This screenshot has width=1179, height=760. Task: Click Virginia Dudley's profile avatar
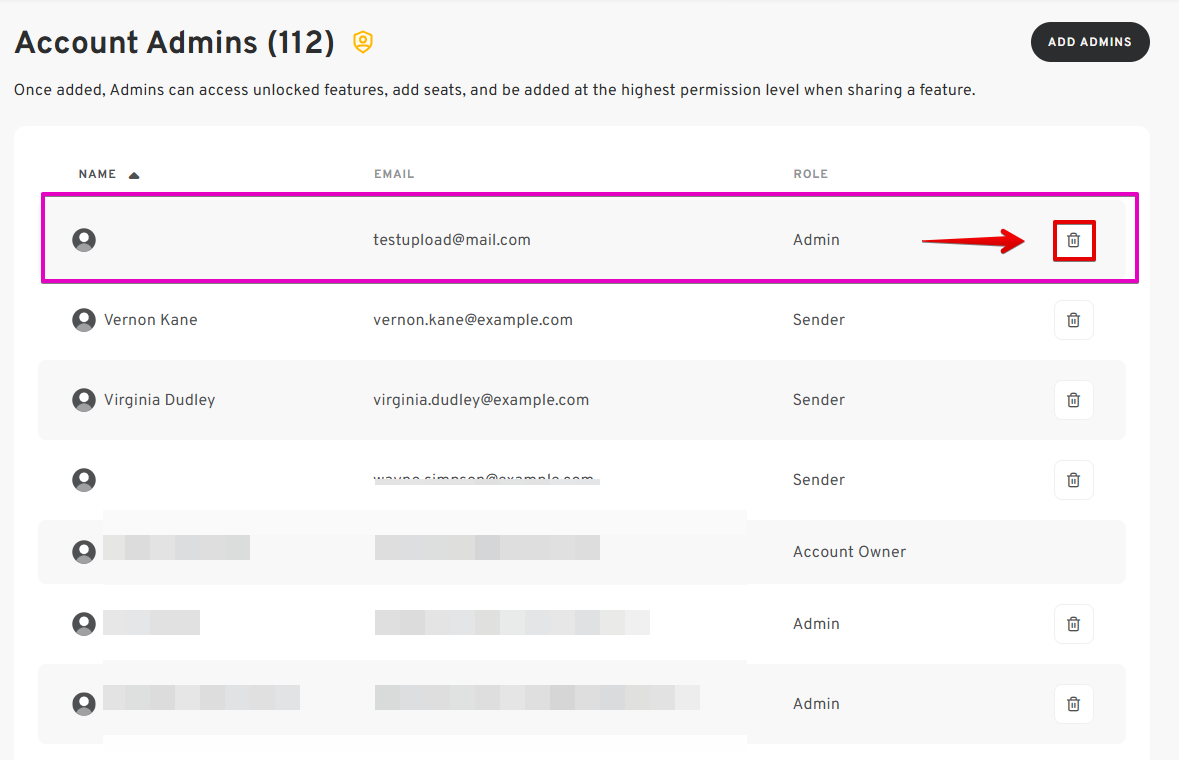84,400
